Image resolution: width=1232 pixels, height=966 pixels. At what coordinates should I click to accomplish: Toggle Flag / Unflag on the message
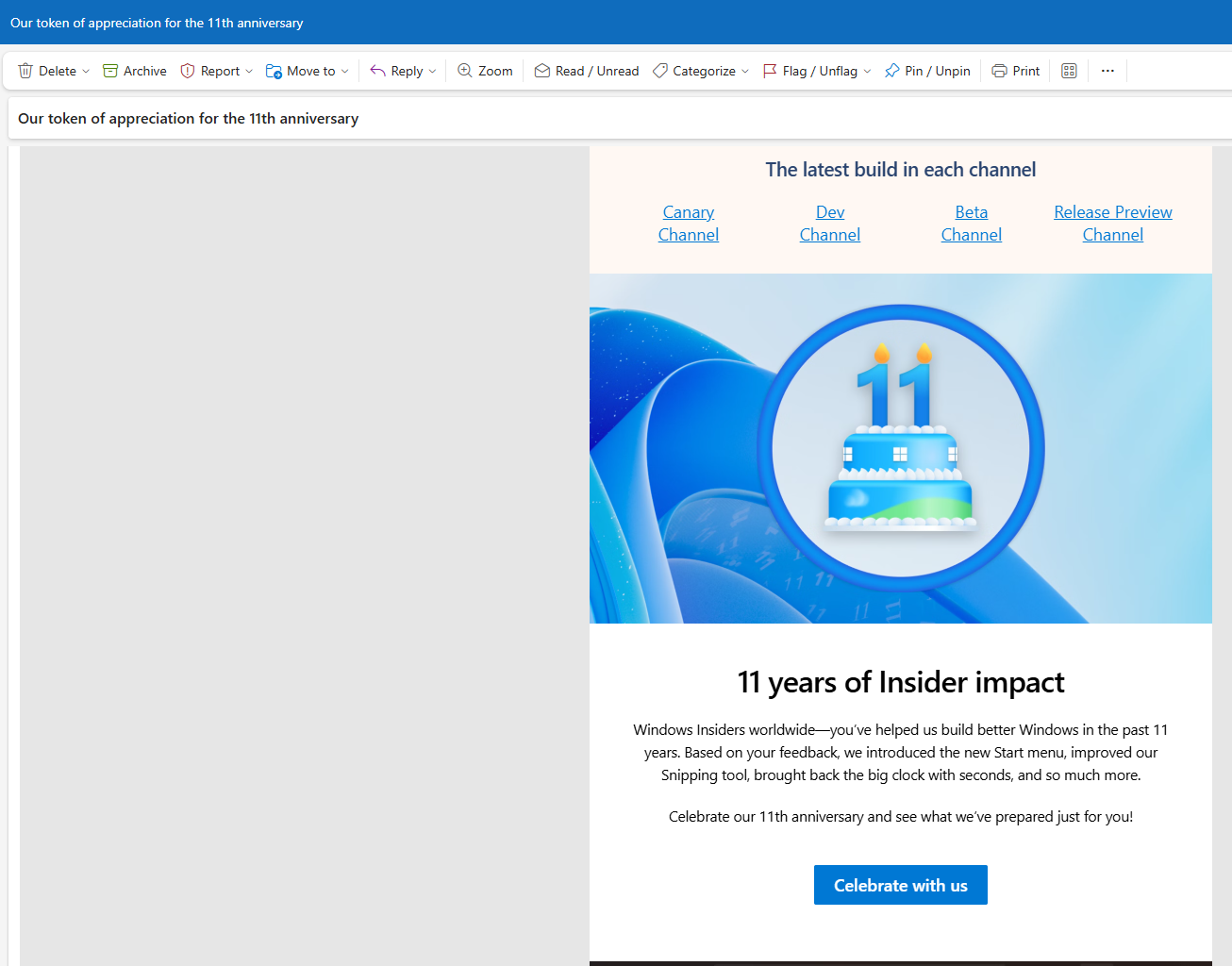point(810,71)
